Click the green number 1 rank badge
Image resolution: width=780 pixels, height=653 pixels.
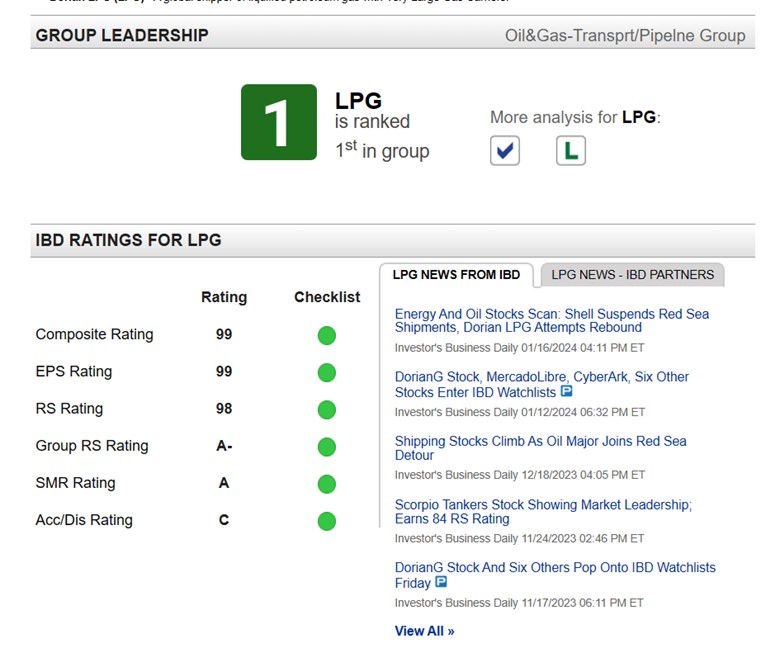(279, 122)
